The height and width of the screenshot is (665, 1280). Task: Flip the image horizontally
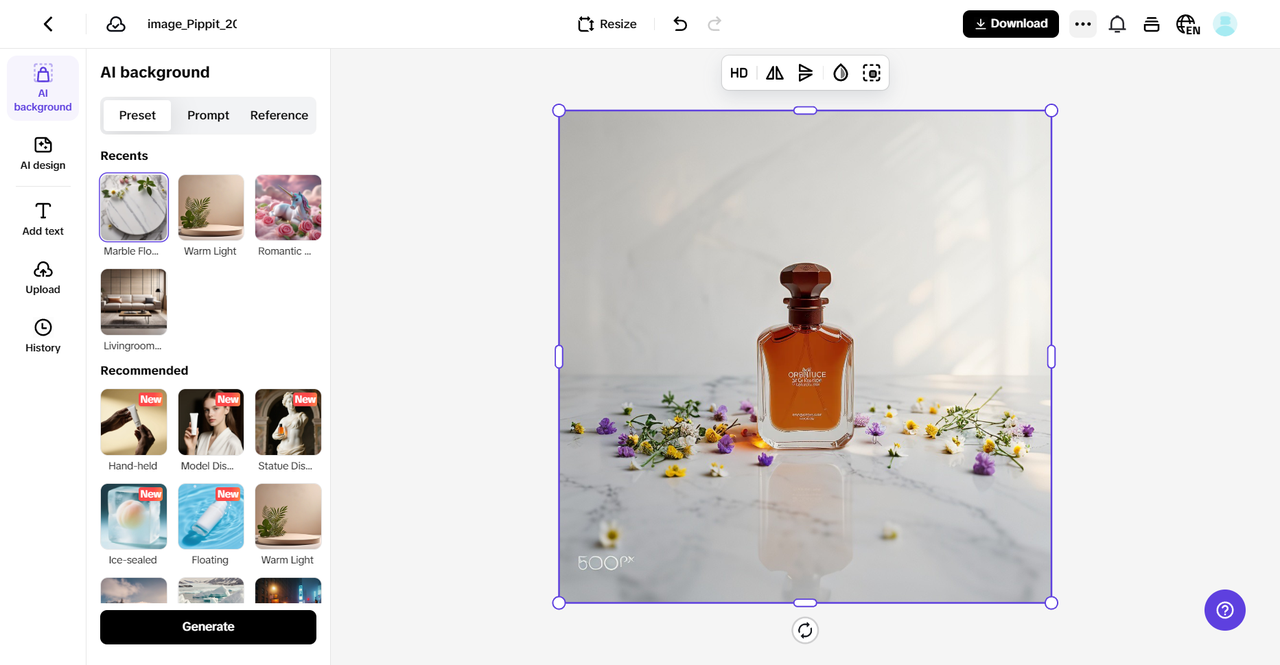(774, 72)
